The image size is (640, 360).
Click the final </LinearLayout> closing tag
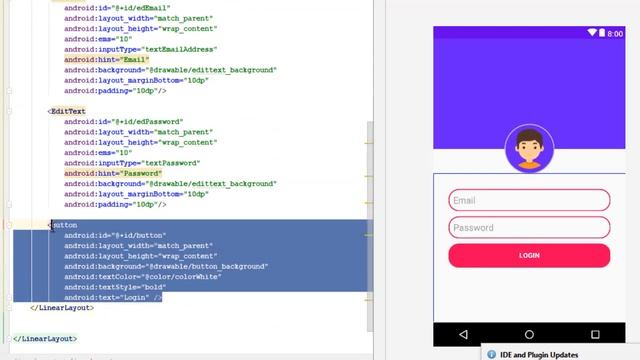[45, 339]
